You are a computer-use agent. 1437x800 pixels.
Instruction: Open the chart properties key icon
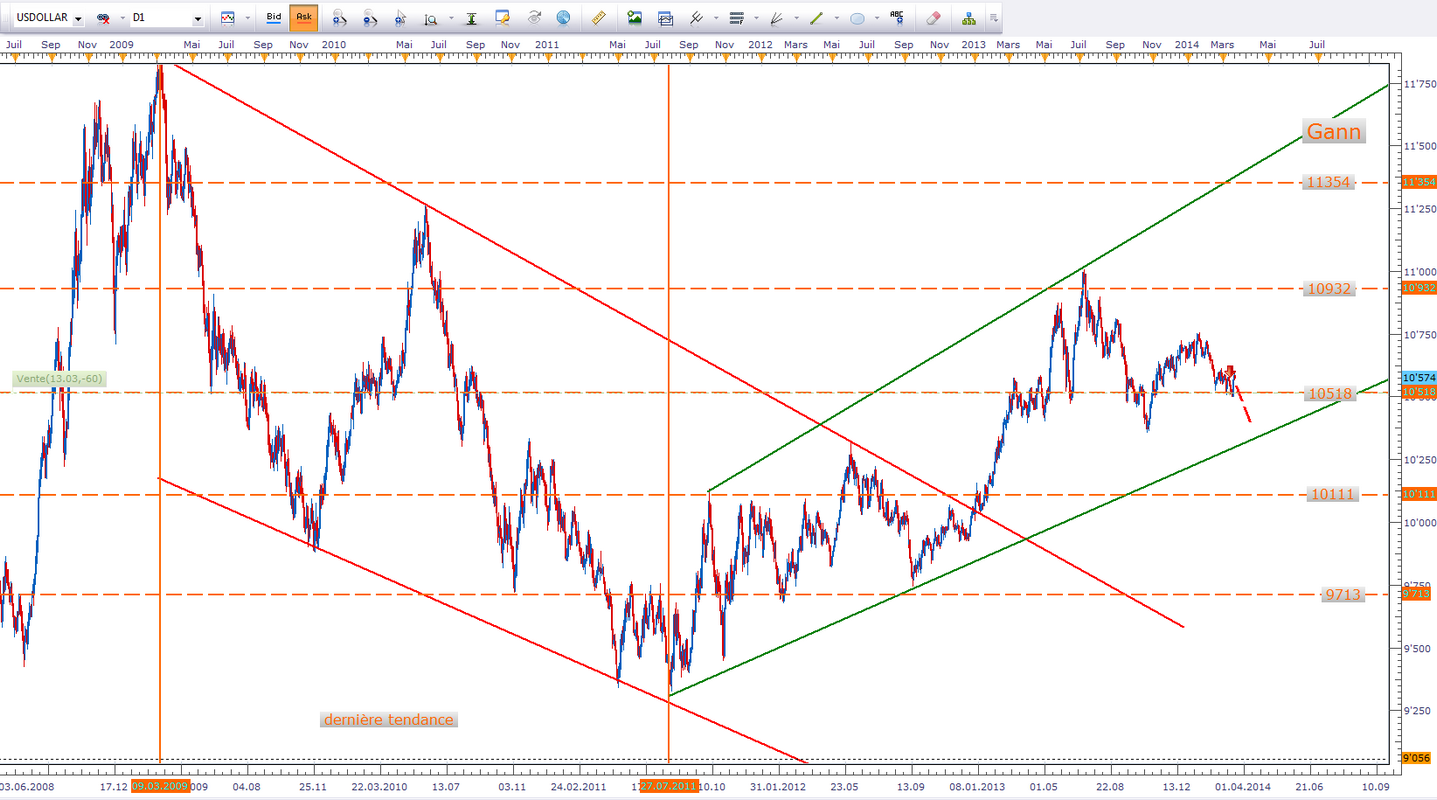point(503,18)
